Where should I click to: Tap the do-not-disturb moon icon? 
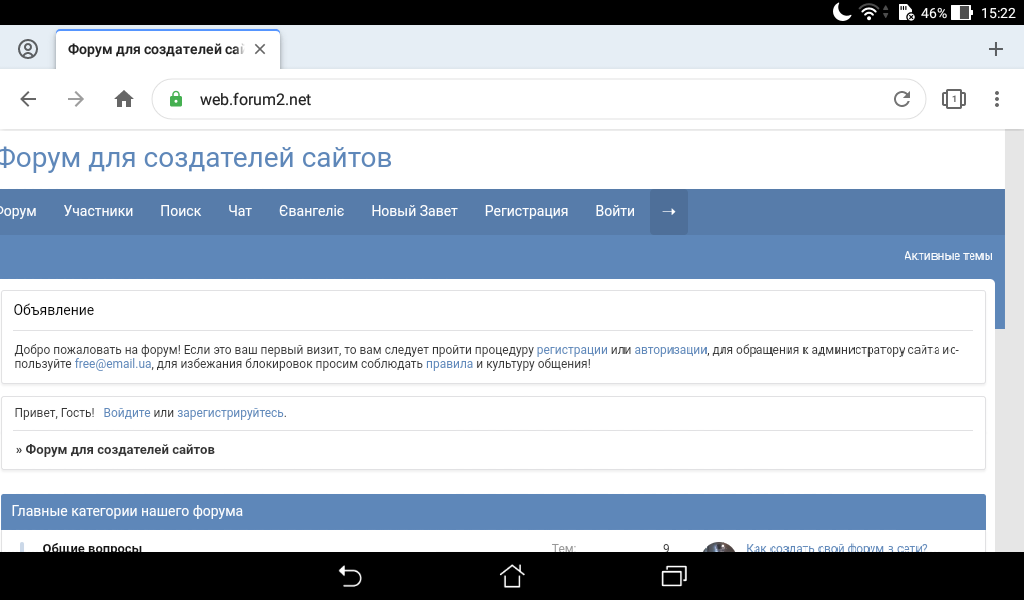tap(842, 12)
